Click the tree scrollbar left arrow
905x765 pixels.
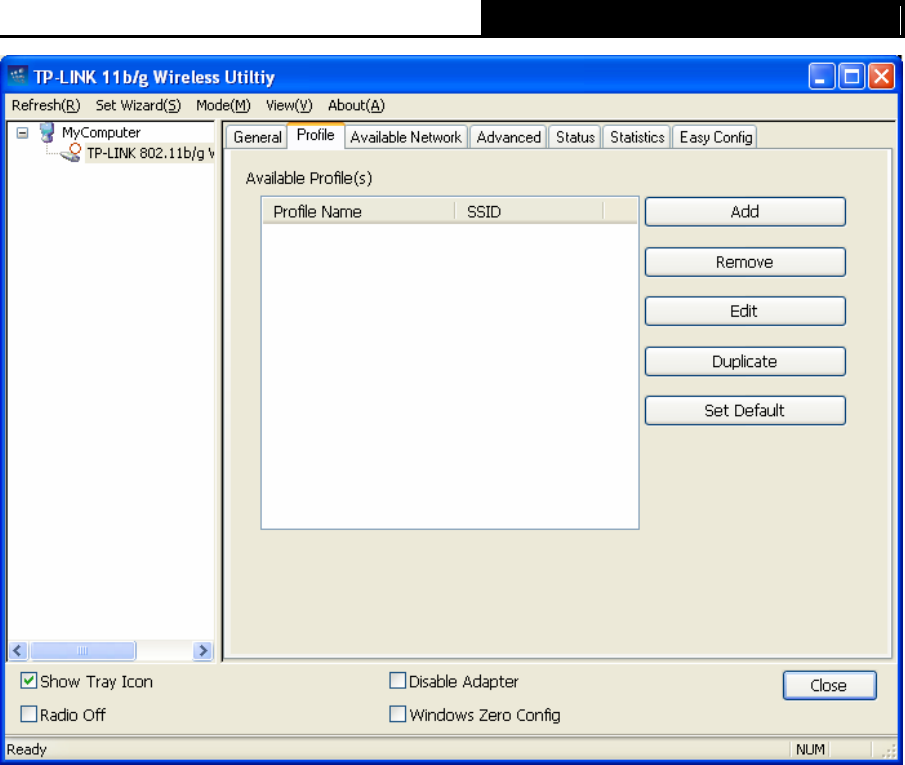18,651
